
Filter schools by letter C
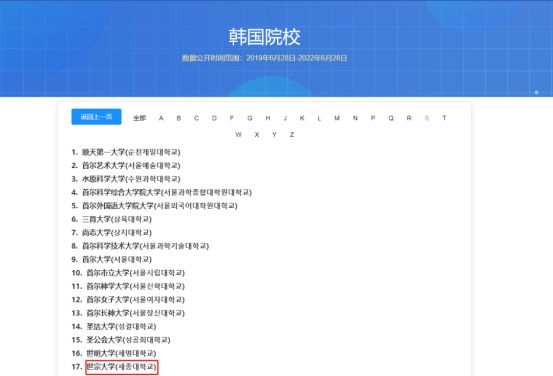tap(196, 118)
